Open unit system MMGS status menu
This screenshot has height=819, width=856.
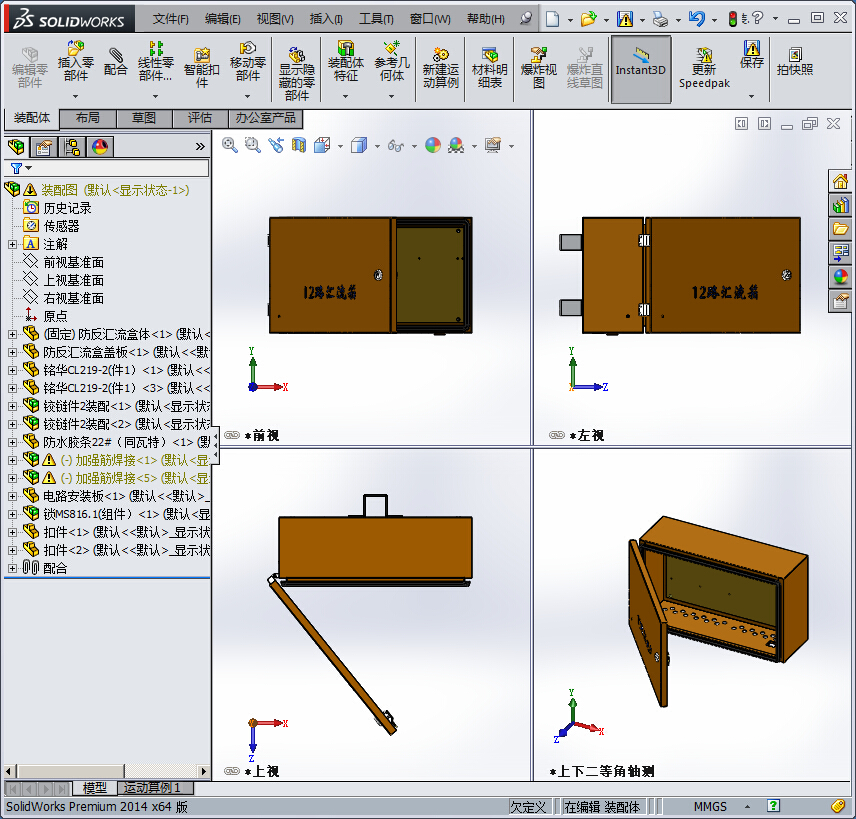point(721,806)
